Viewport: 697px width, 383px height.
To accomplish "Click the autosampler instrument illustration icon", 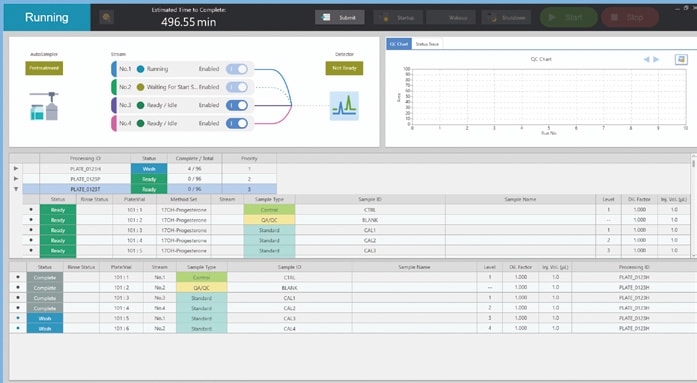I will point(44,106).
